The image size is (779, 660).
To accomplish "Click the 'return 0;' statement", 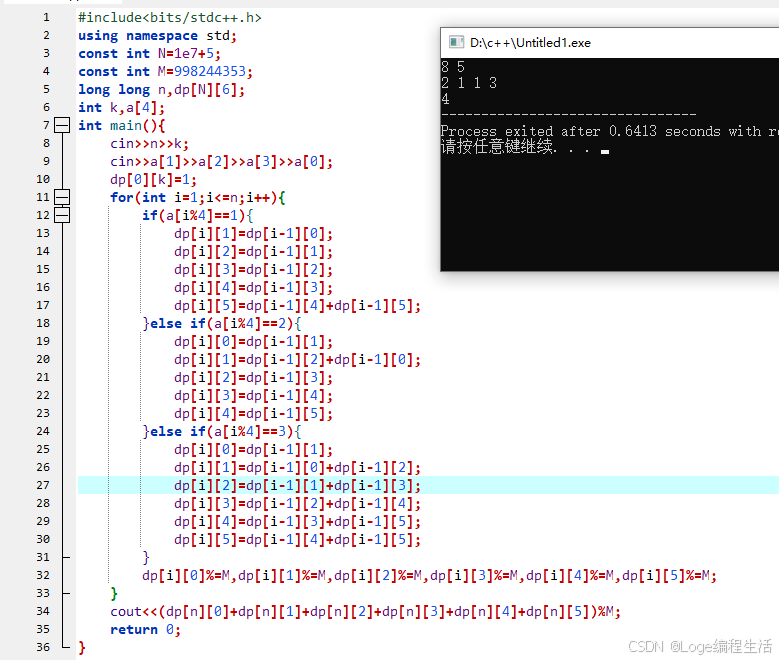I will pos(146,629).
